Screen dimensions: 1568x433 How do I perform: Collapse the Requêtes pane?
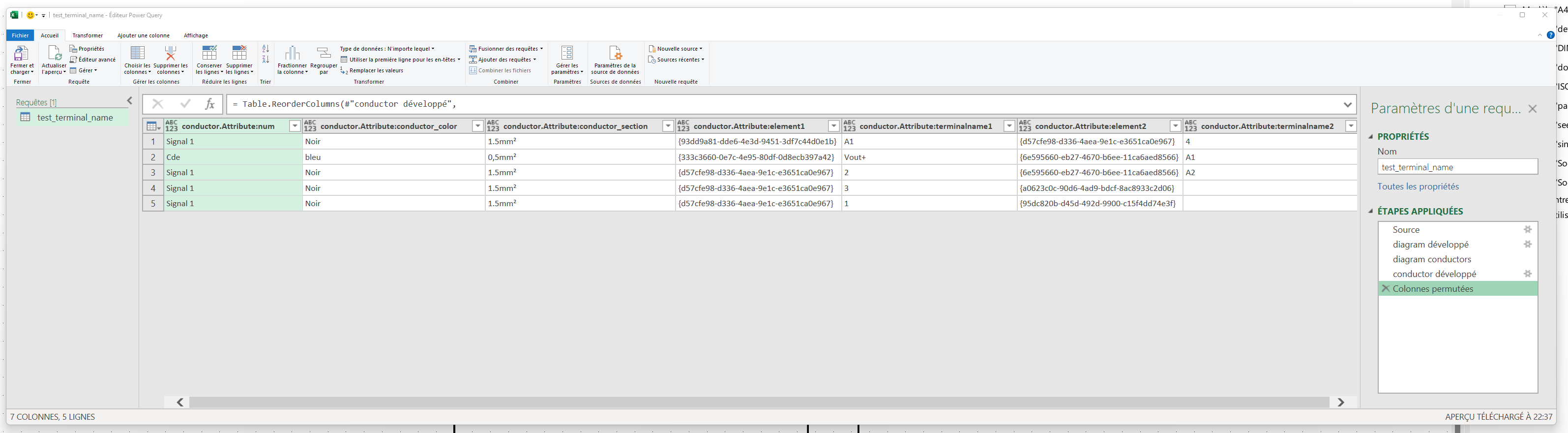pyautogui.click(x=130, y=101)
